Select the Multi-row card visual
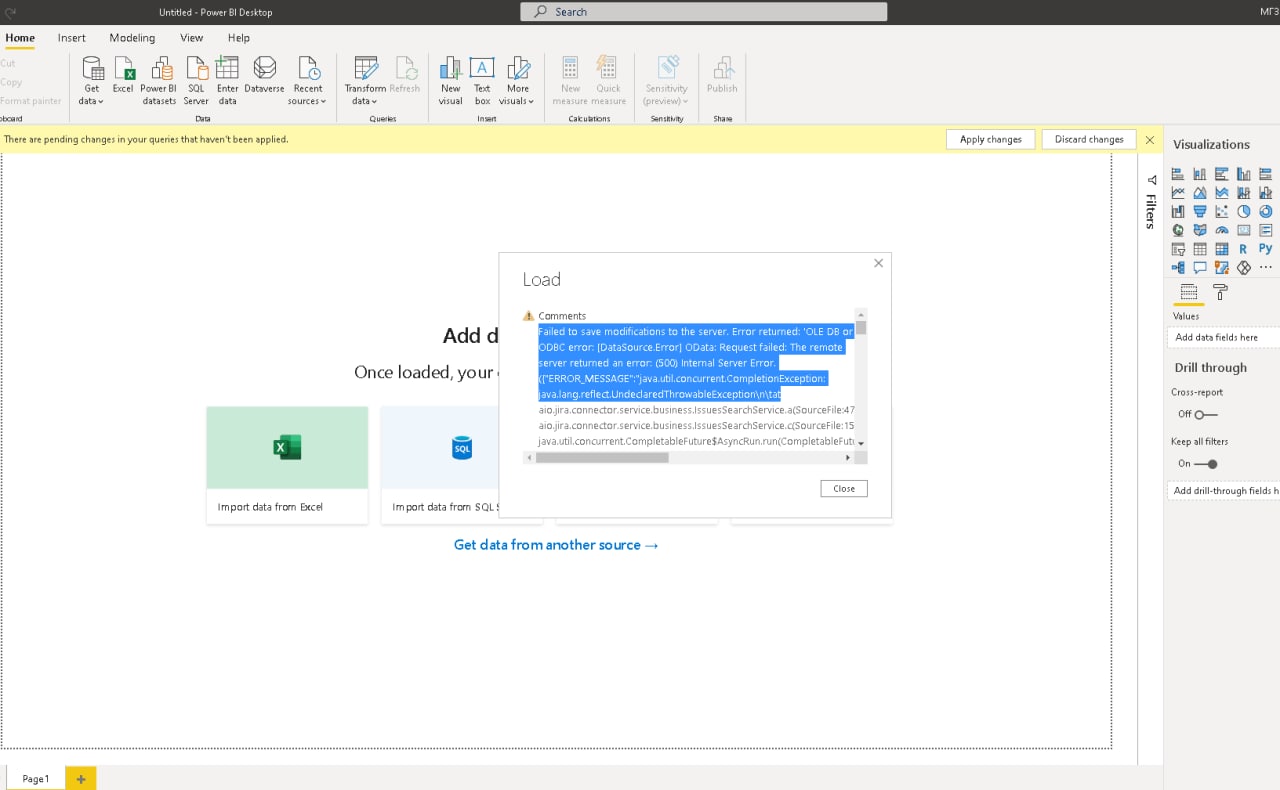The image size is (1280, 790). (1266, 230)
